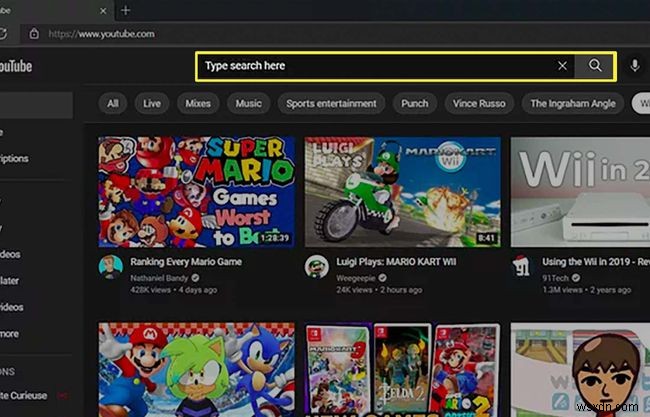This screenshot has width=650, height=417.
Task: Select the Music filter chip
Action: point(248,103)
